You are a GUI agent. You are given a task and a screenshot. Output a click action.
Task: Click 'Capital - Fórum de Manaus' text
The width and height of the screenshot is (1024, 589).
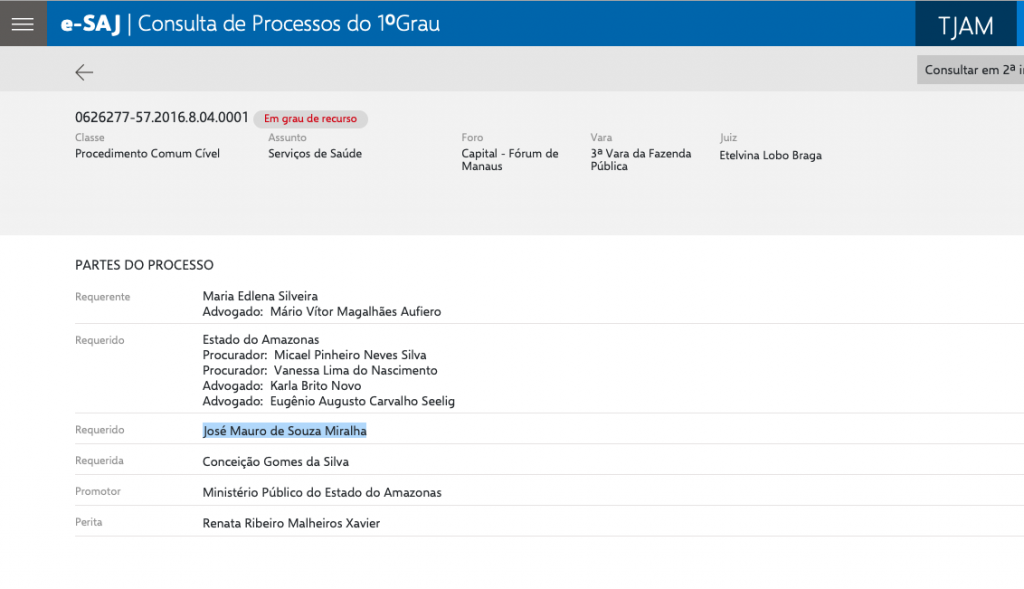pos(509,159)
